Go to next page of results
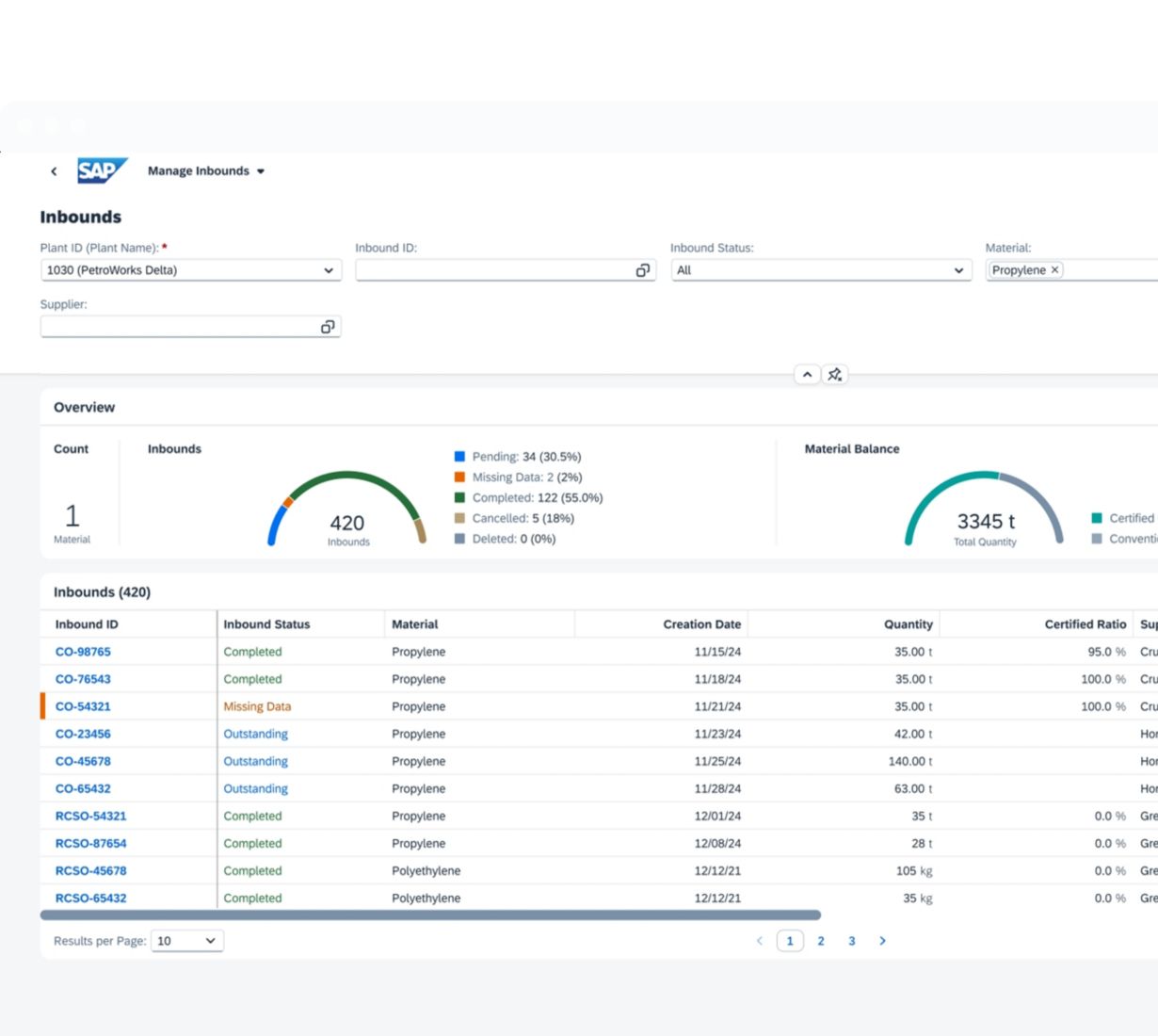This screenshot has width=1158, height=1036. (x=882, y=941)
